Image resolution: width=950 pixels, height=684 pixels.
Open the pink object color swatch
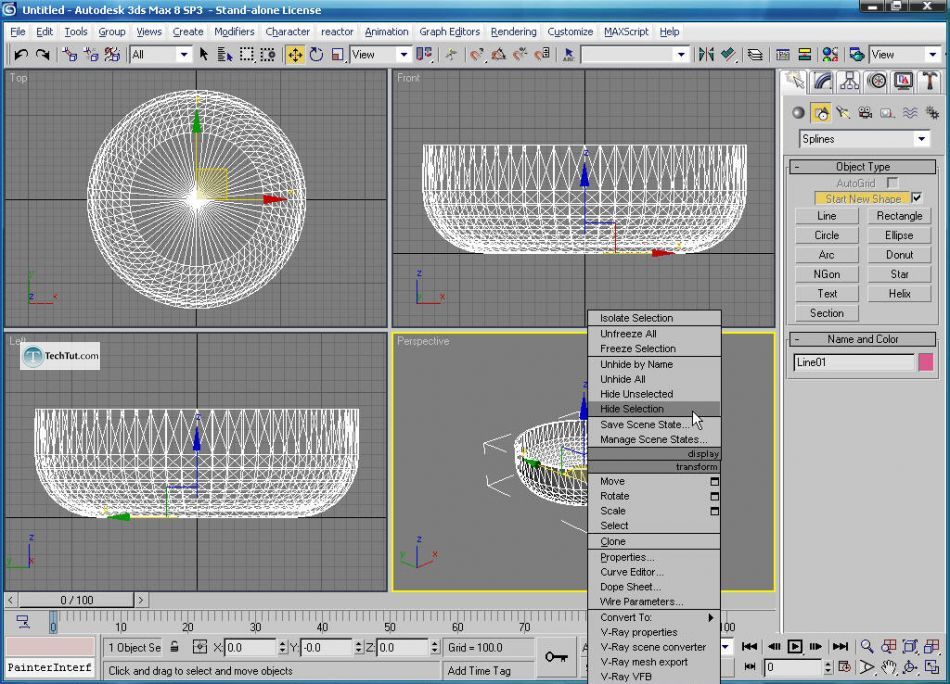point(926,362)
